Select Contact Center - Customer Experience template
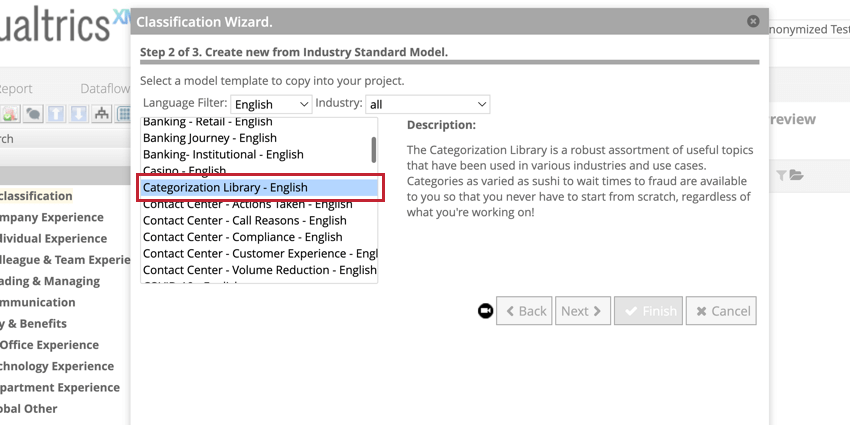 pos(259,253)
